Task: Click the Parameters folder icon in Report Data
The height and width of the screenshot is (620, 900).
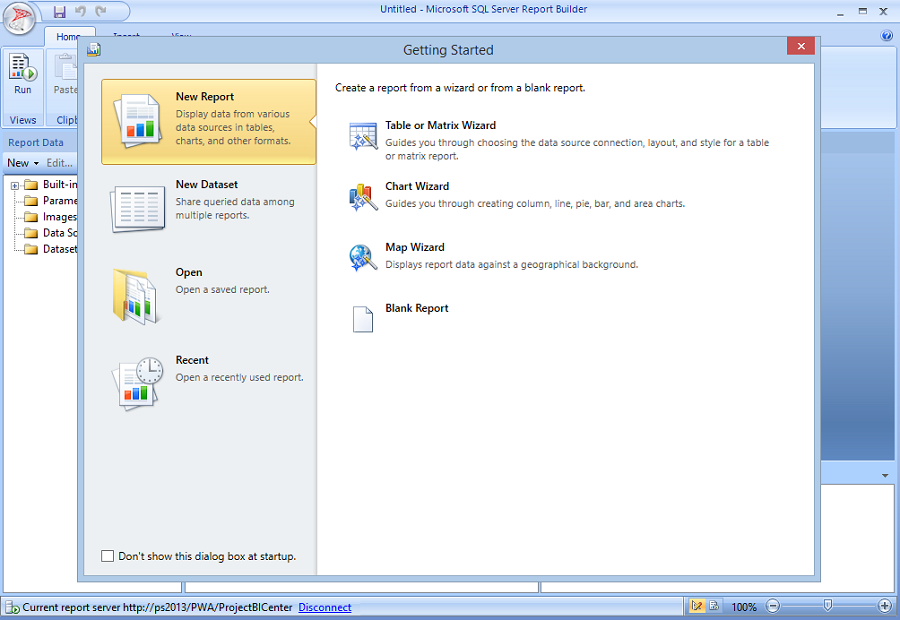Action: 31,200
